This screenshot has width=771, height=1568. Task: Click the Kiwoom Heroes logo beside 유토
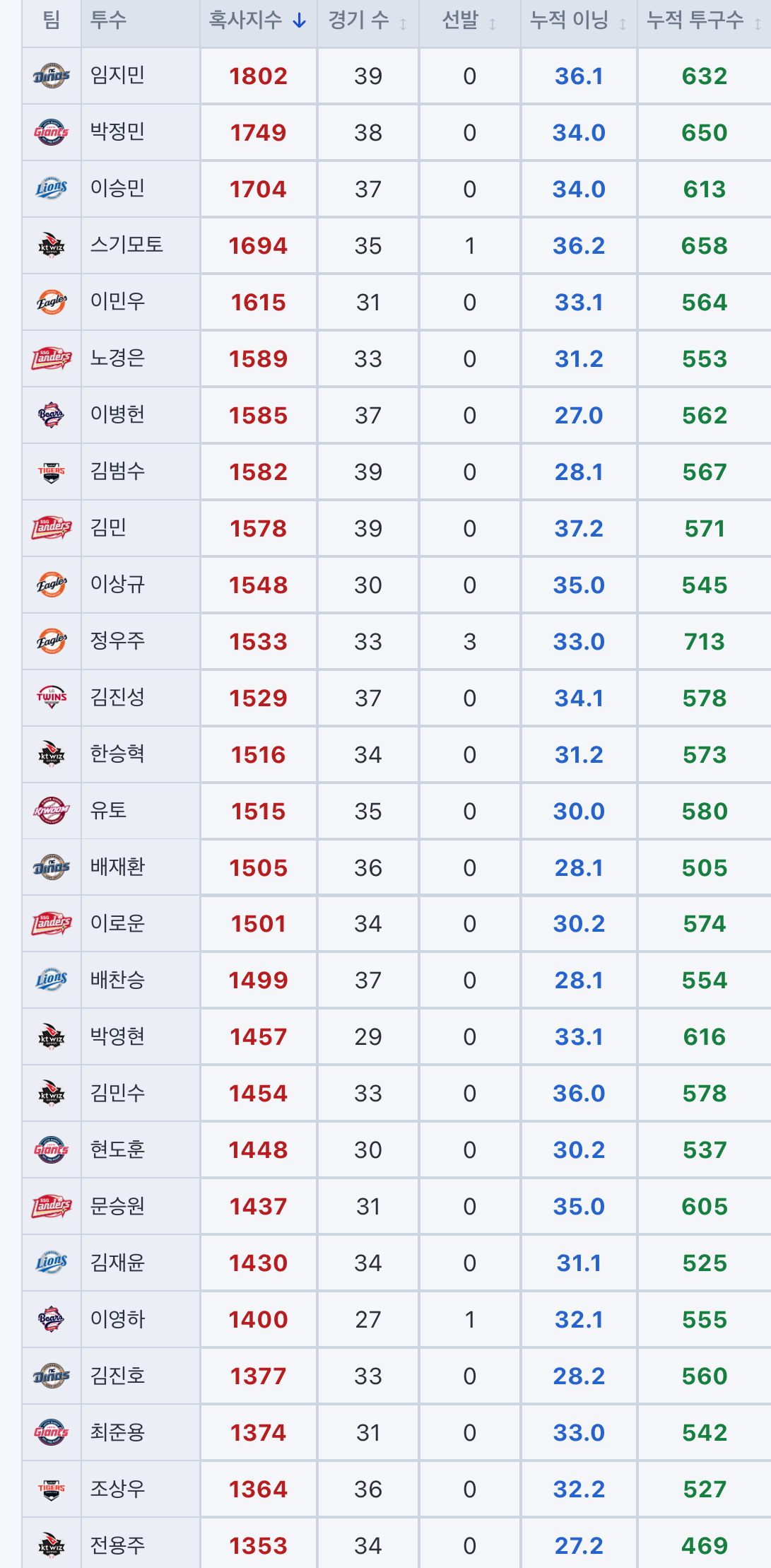click(52, 810)
